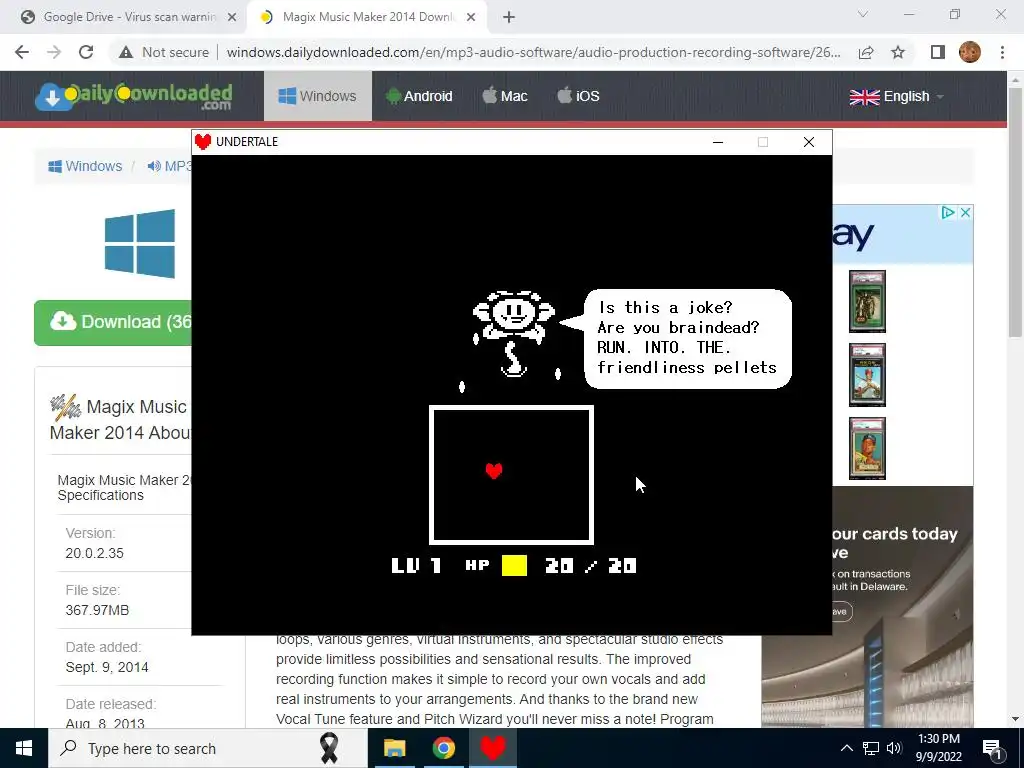
Task: Select the Mac platform tab
Action: (x=505, y=96)
